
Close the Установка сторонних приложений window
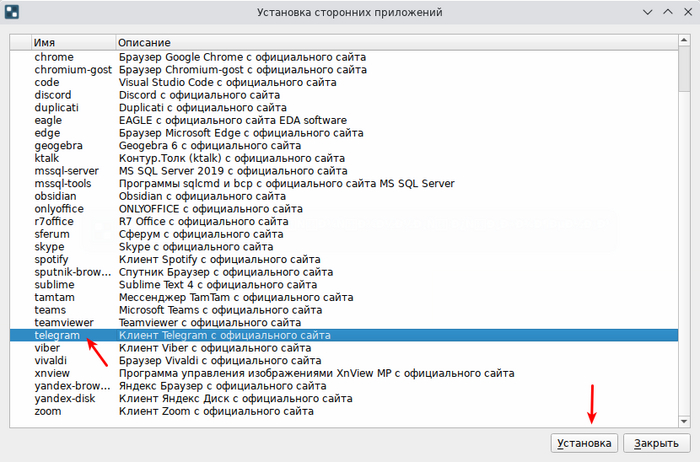point(688,12)
